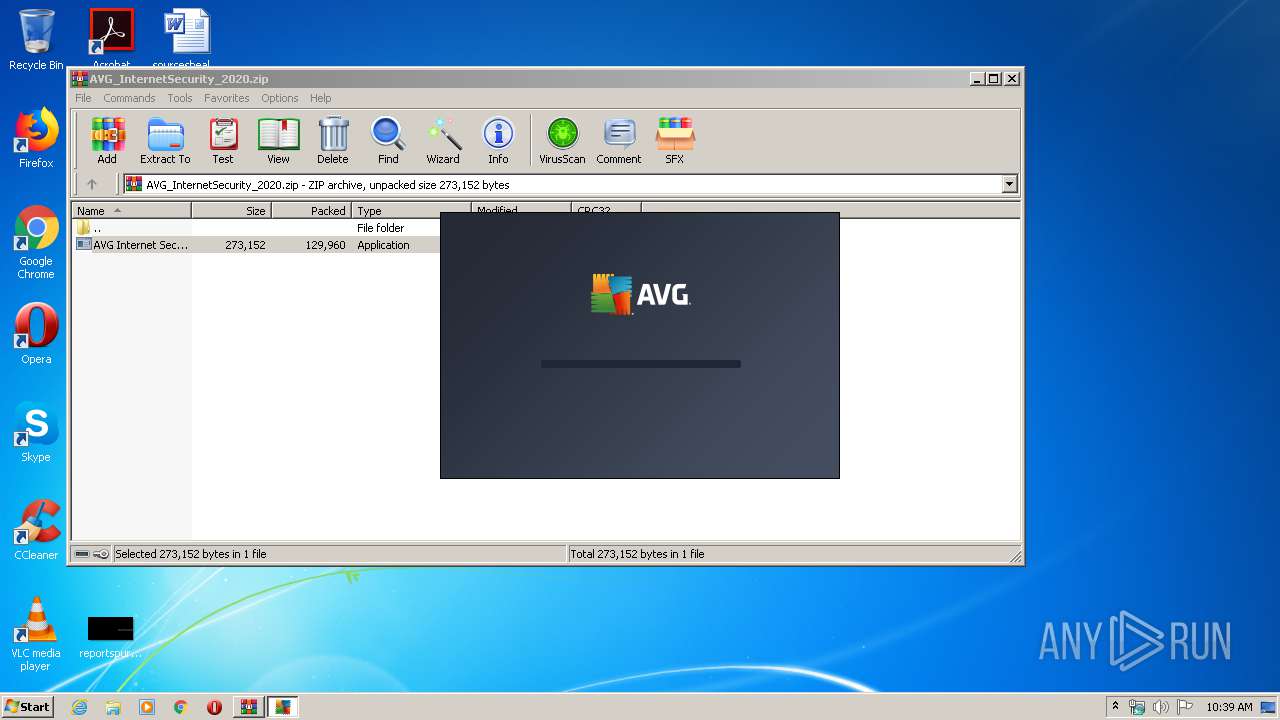1280x720 pixels.
Task: Show archive Info
Action: coord(498,141)
